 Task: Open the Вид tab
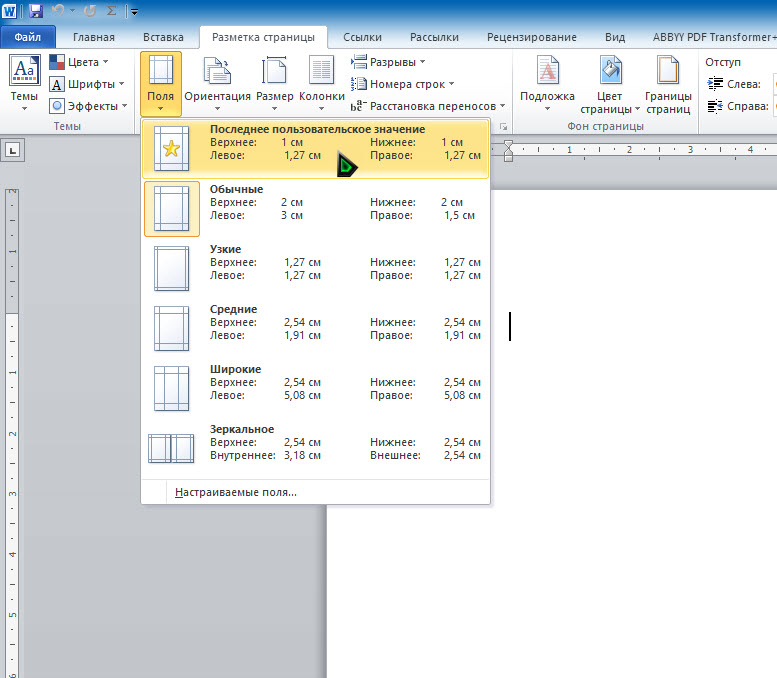[615, 37]
